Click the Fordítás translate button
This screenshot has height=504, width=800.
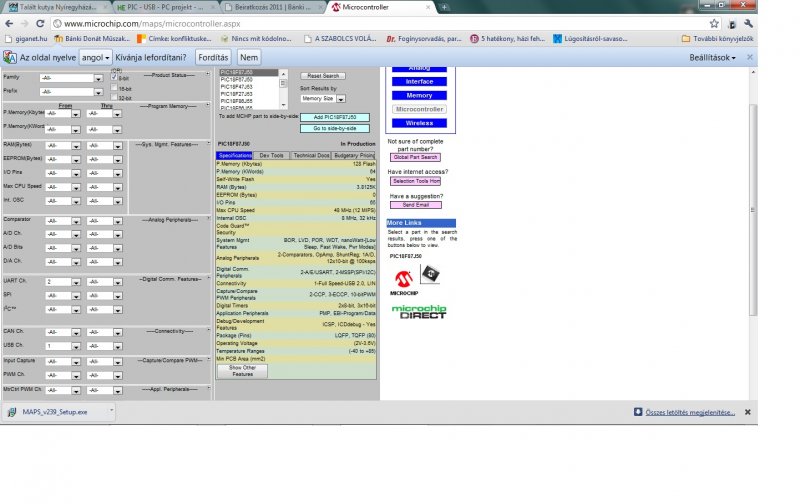pos(213,57)
